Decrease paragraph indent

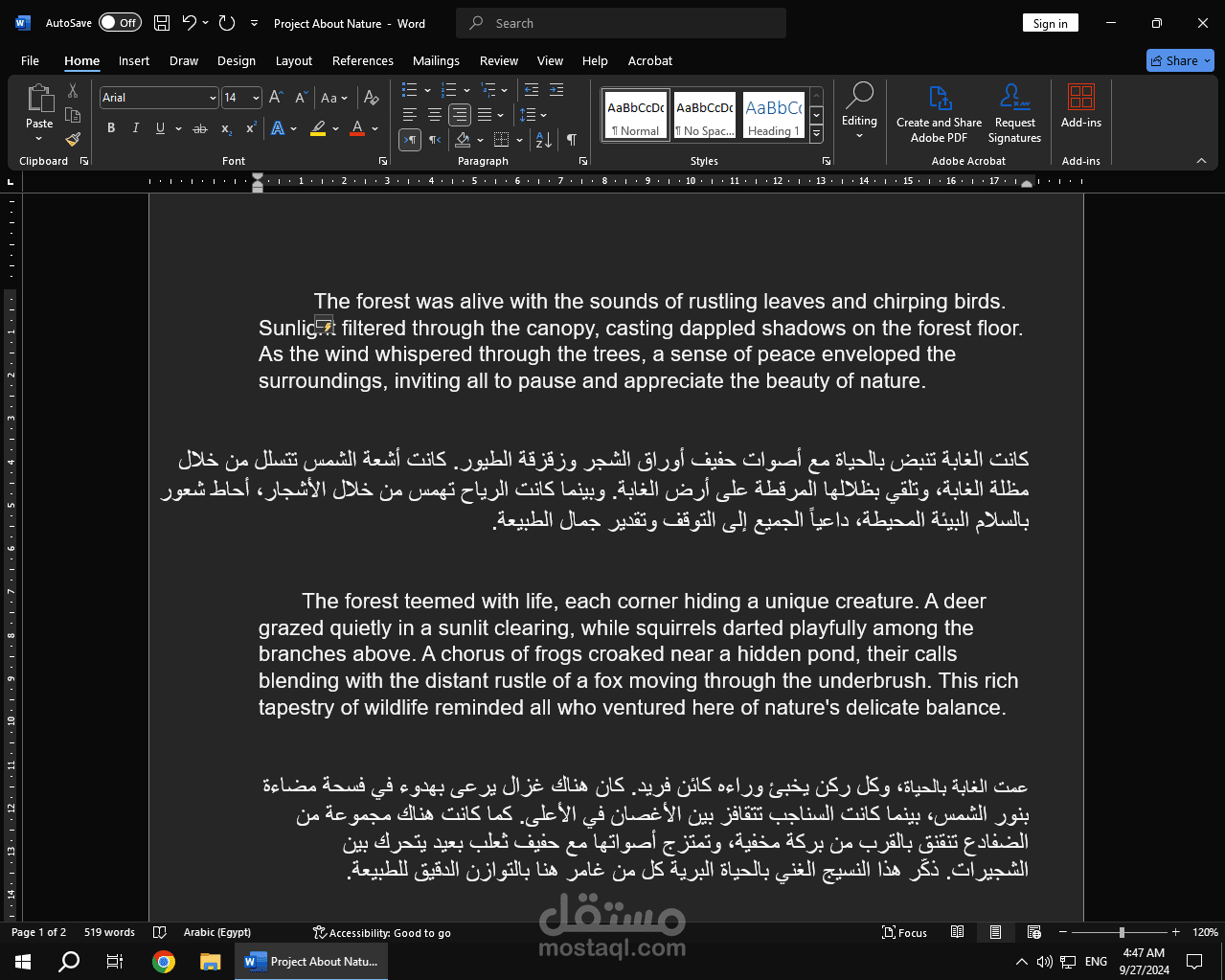click(532, 90)
